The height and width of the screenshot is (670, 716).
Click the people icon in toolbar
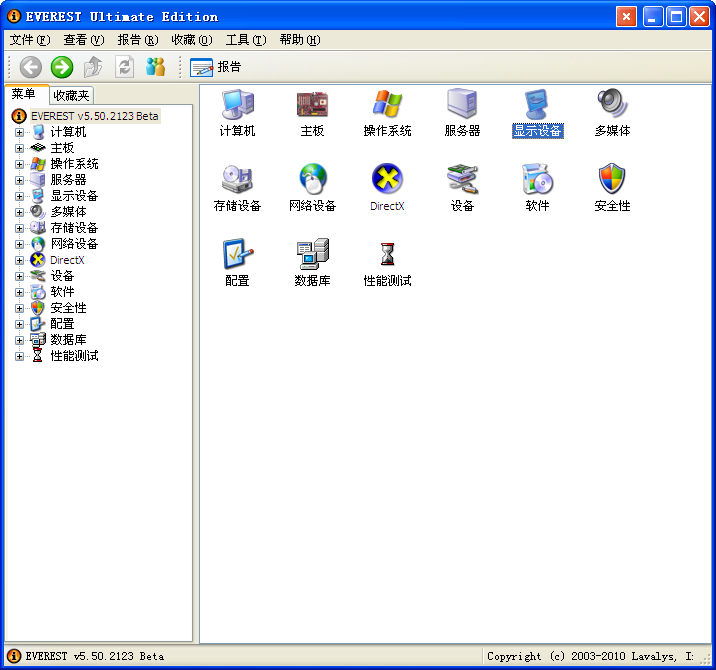coord(155,67)
